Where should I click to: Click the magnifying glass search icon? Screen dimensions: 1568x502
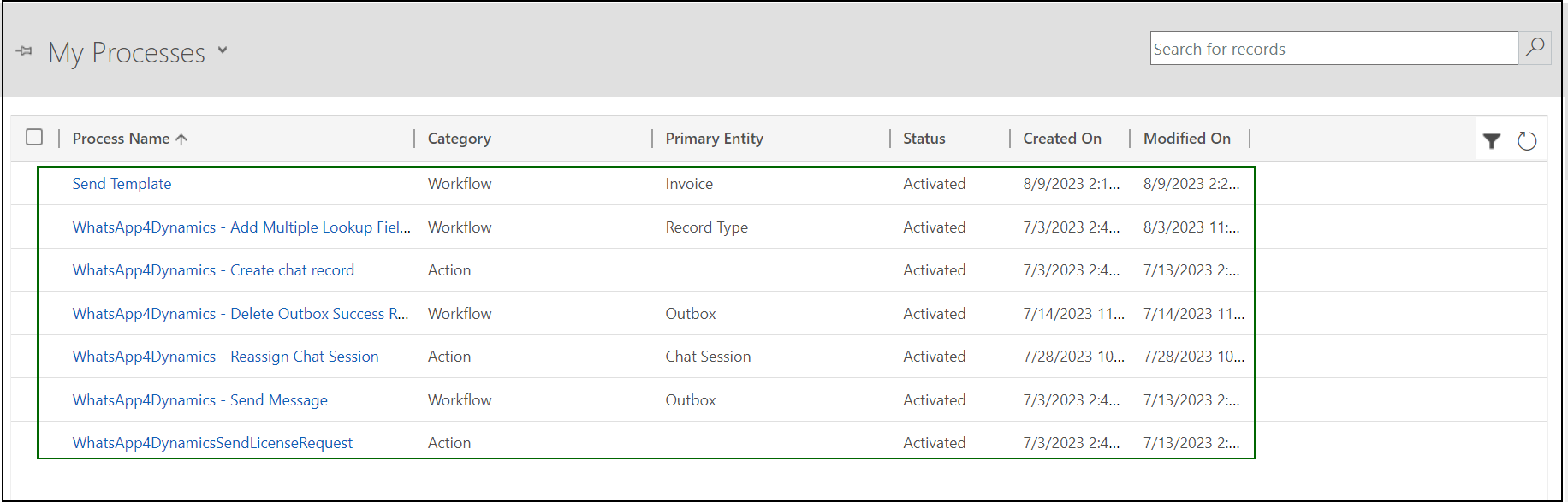click(1535, 47)
